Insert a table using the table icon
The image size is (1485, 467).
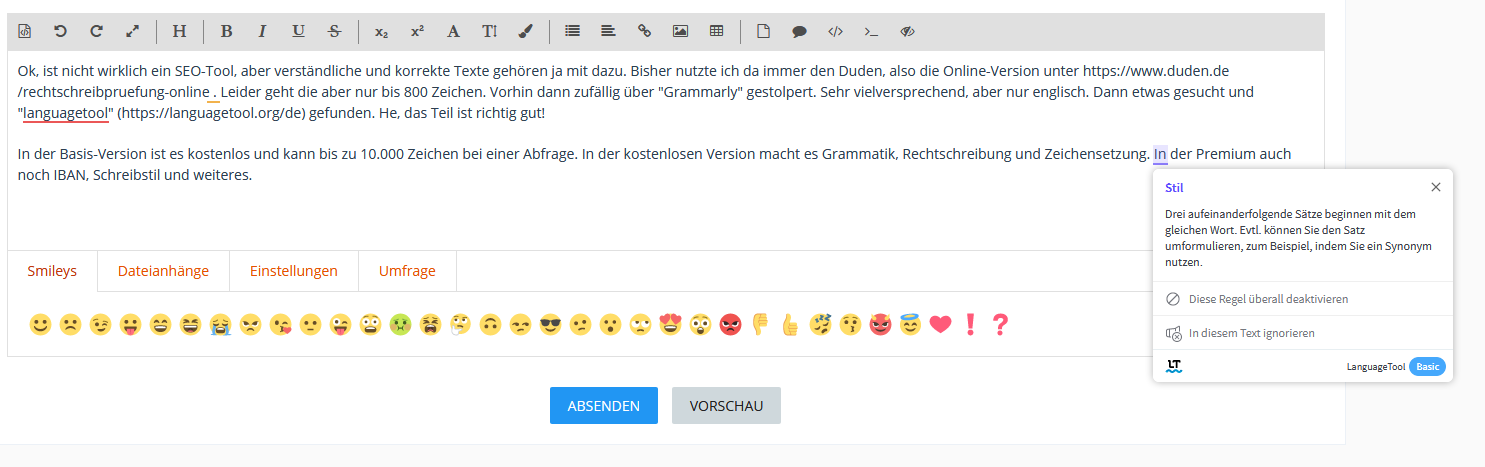click(x=716, y=31)
